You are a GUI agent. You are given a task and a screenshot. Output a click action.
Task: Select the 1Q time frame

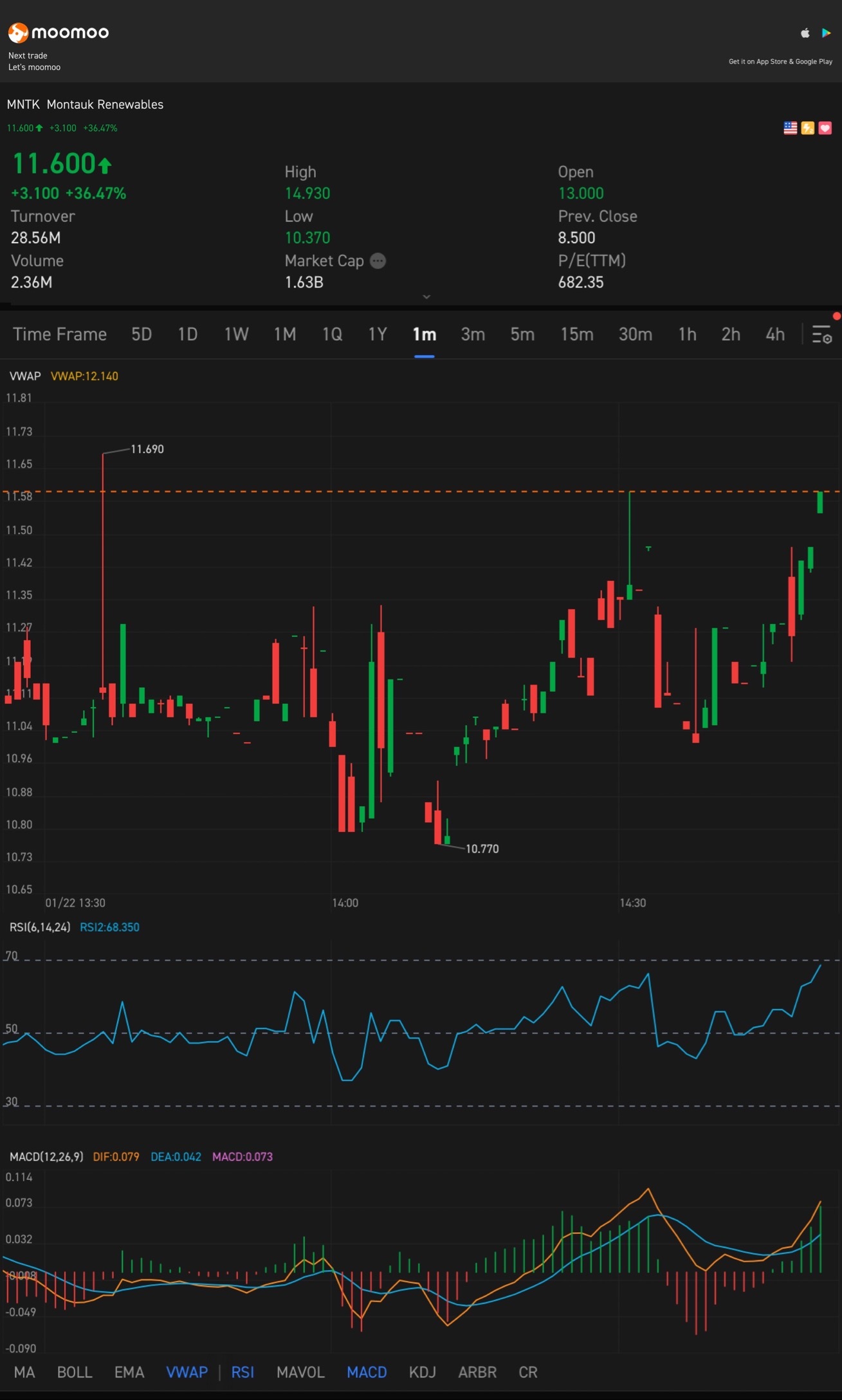tap(332, 335)
